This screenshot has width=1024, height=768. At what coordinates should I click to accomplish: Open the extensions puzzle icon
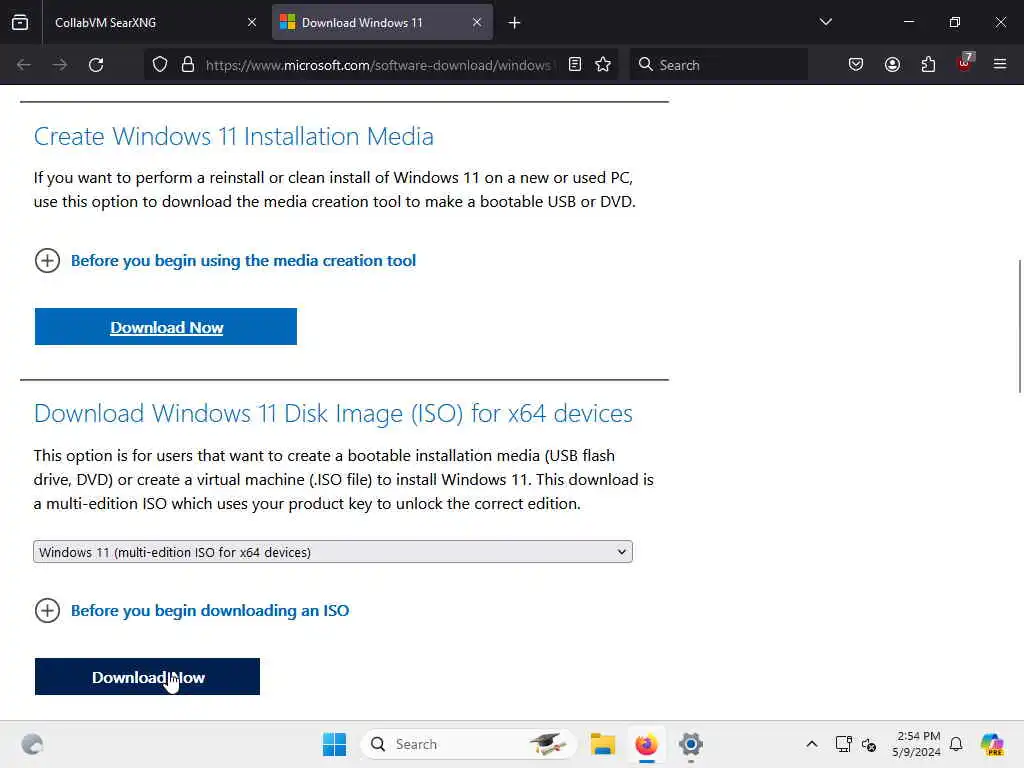(928, 64)
